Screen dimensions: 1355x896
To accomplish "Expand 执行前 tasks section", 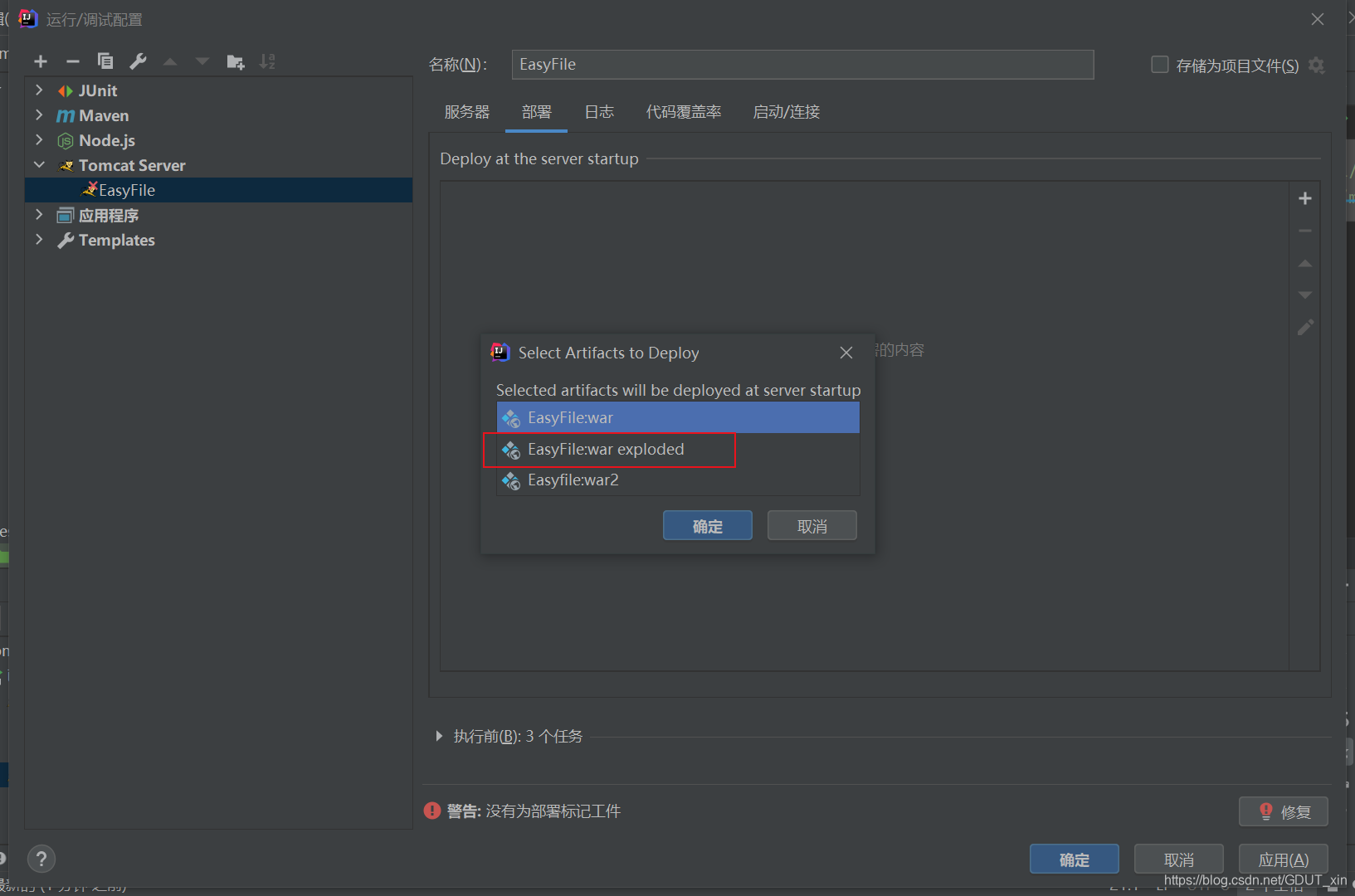I will coord(439,736).
